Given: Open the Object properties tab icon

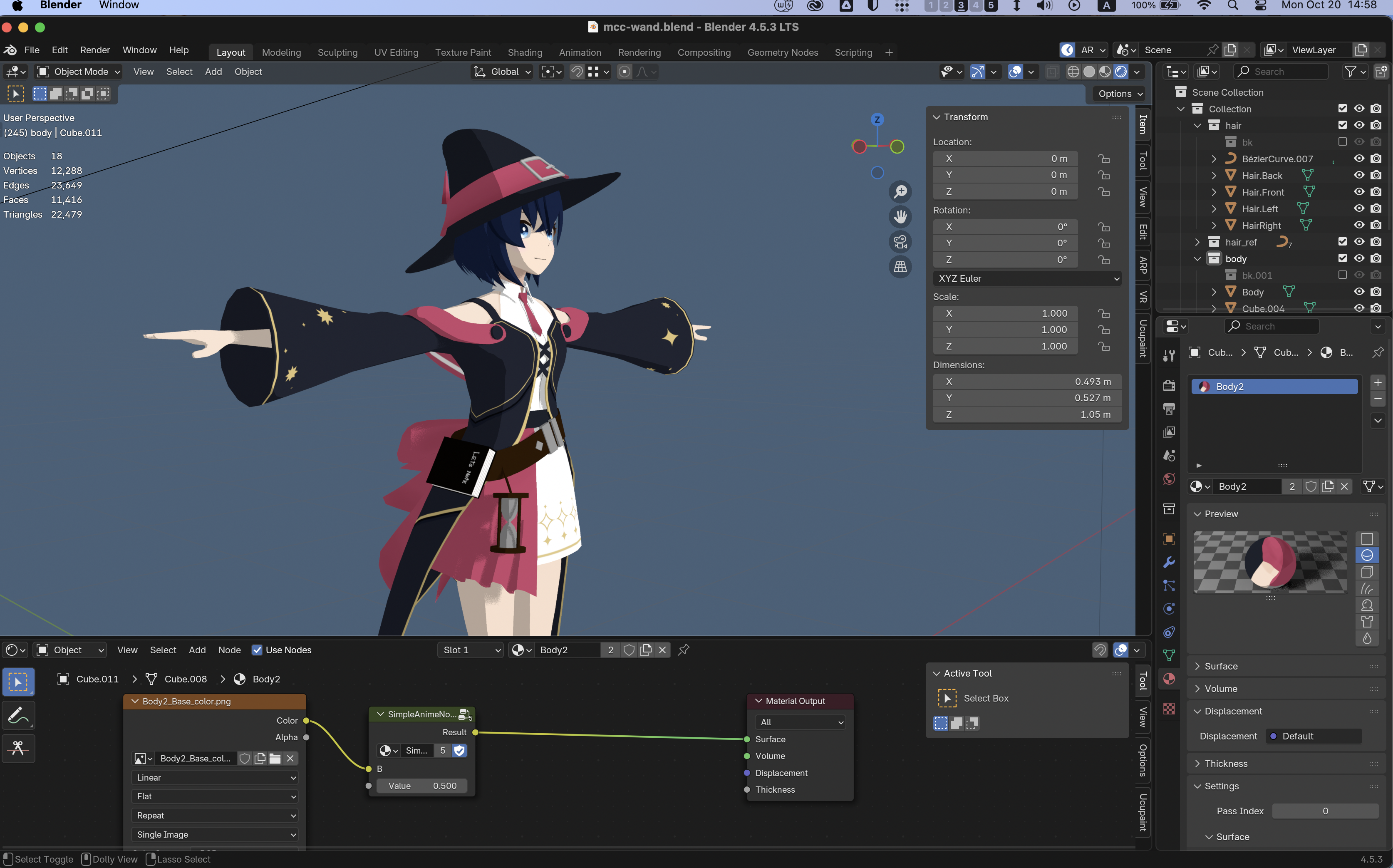Looking at the screenshot, I should point(1169,538).
